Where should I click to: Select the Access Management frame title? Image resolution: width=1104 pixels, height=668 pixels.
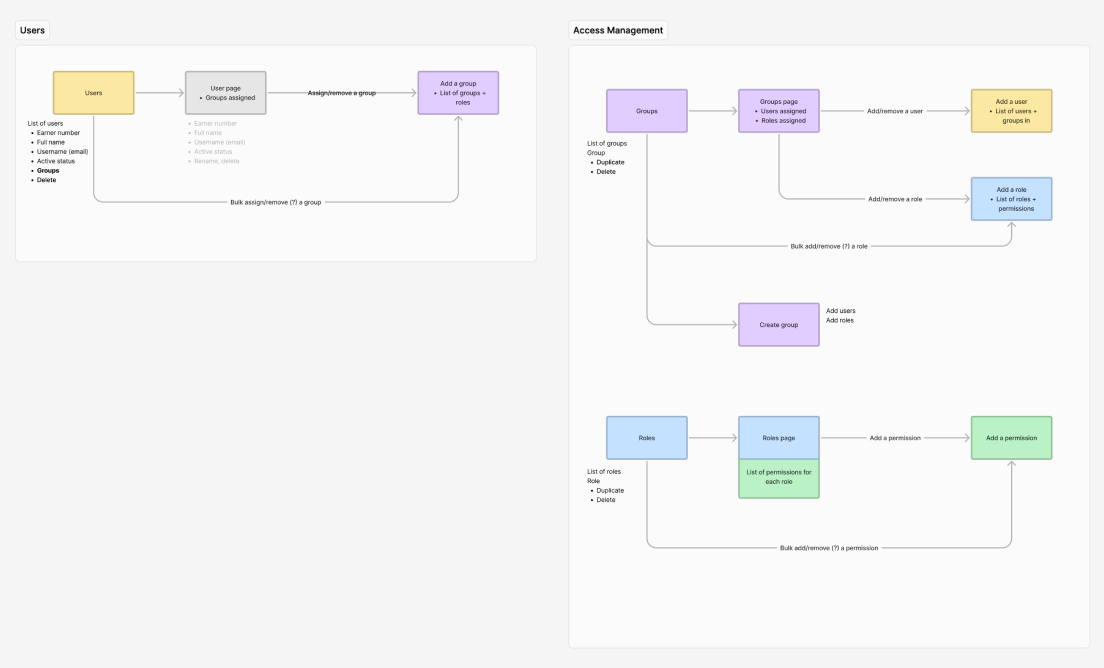click(x=617, y=30)
